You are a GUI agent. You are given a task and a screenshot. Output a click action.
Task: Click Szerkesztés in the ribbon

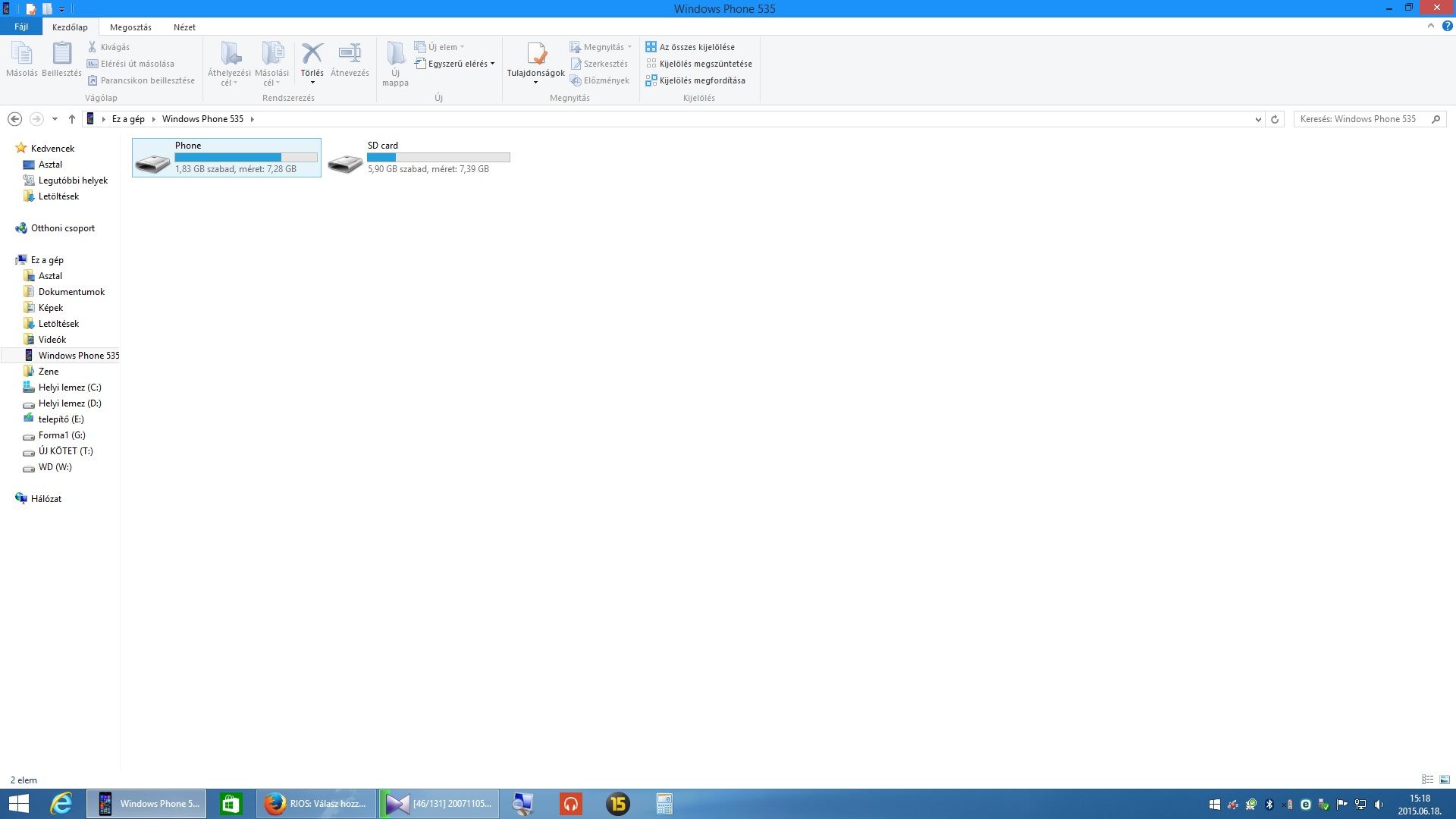coord(599,64)
